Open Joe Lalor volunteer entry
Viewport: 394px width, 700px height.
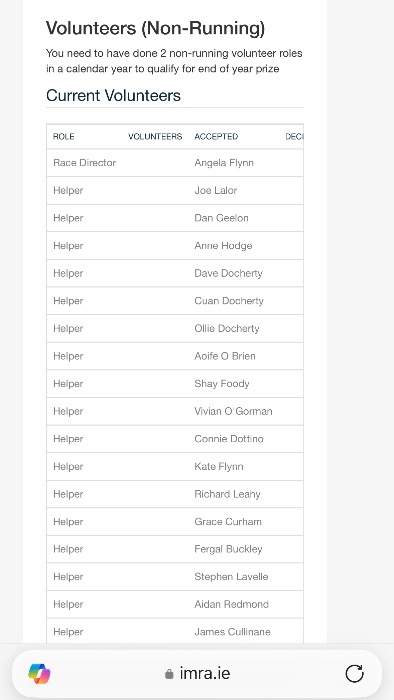[x=216, y=191]
